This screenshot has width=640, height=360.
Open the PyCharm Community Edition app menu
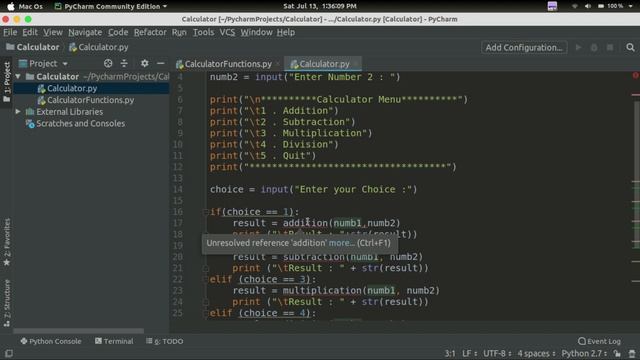[111, 6]
